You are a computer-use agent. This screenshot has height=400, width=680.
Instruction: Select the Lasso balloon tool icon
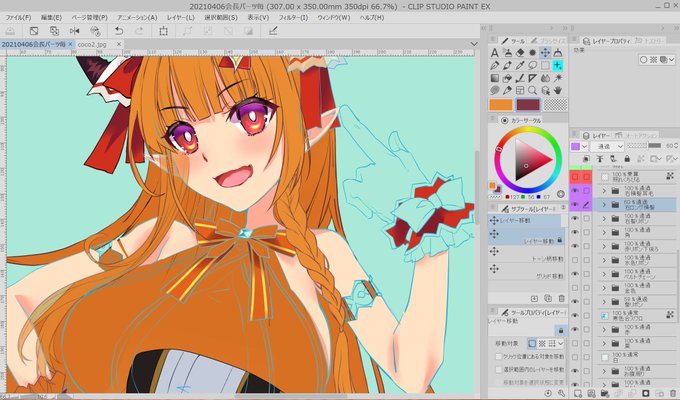click(x=533, y=66)
